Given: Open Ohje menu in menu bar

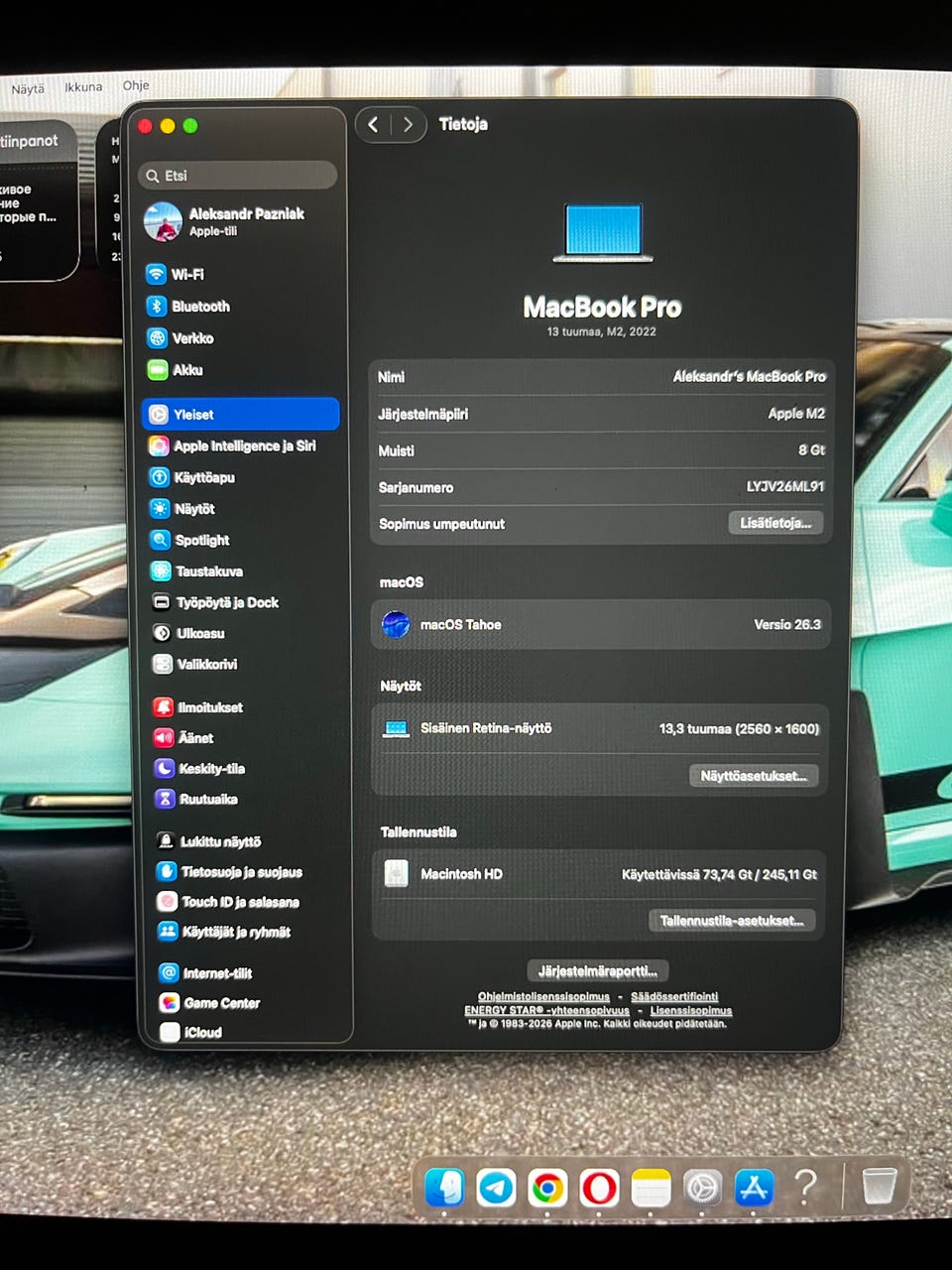Looking at the screenshot, I should (x=136, y=85).
